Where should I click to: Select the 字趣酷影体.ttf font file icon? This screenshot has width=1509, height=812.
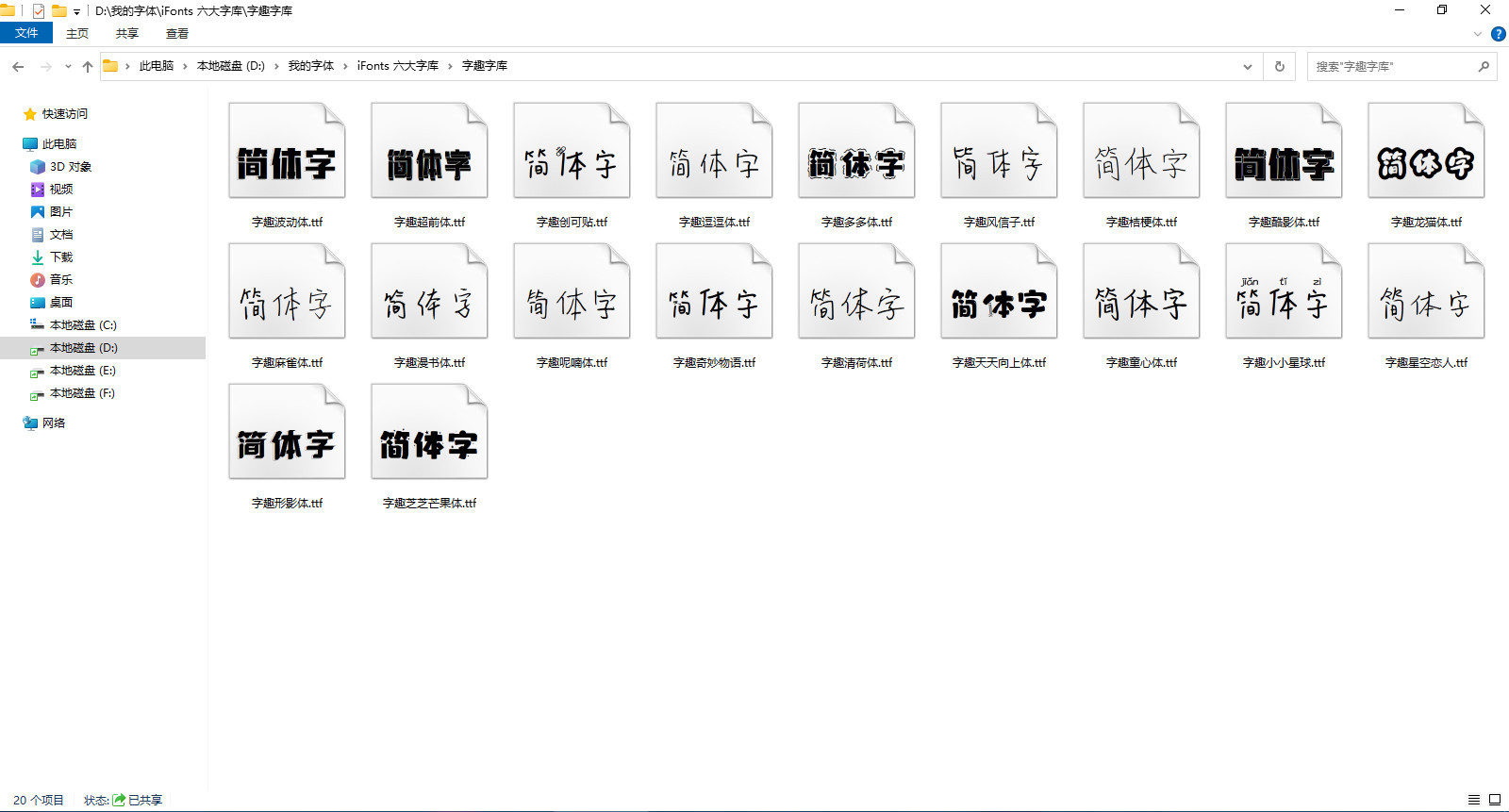1284,151
